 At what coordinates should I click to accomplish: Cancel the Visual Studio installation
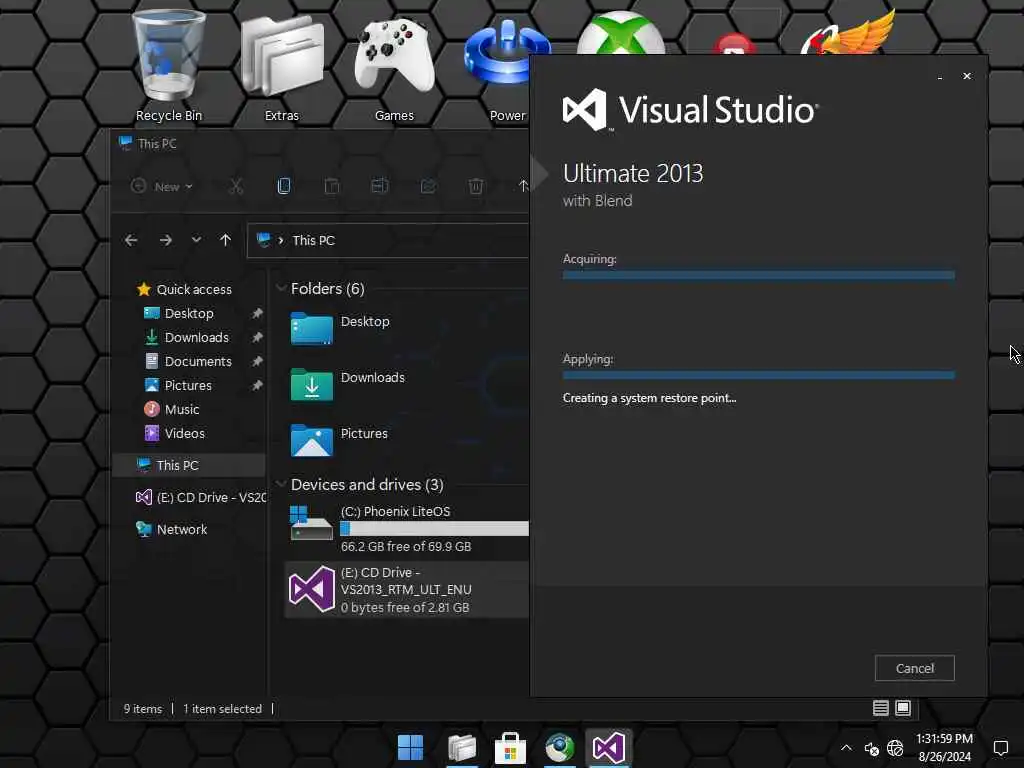pyautogui.click(x=914, y=668)
